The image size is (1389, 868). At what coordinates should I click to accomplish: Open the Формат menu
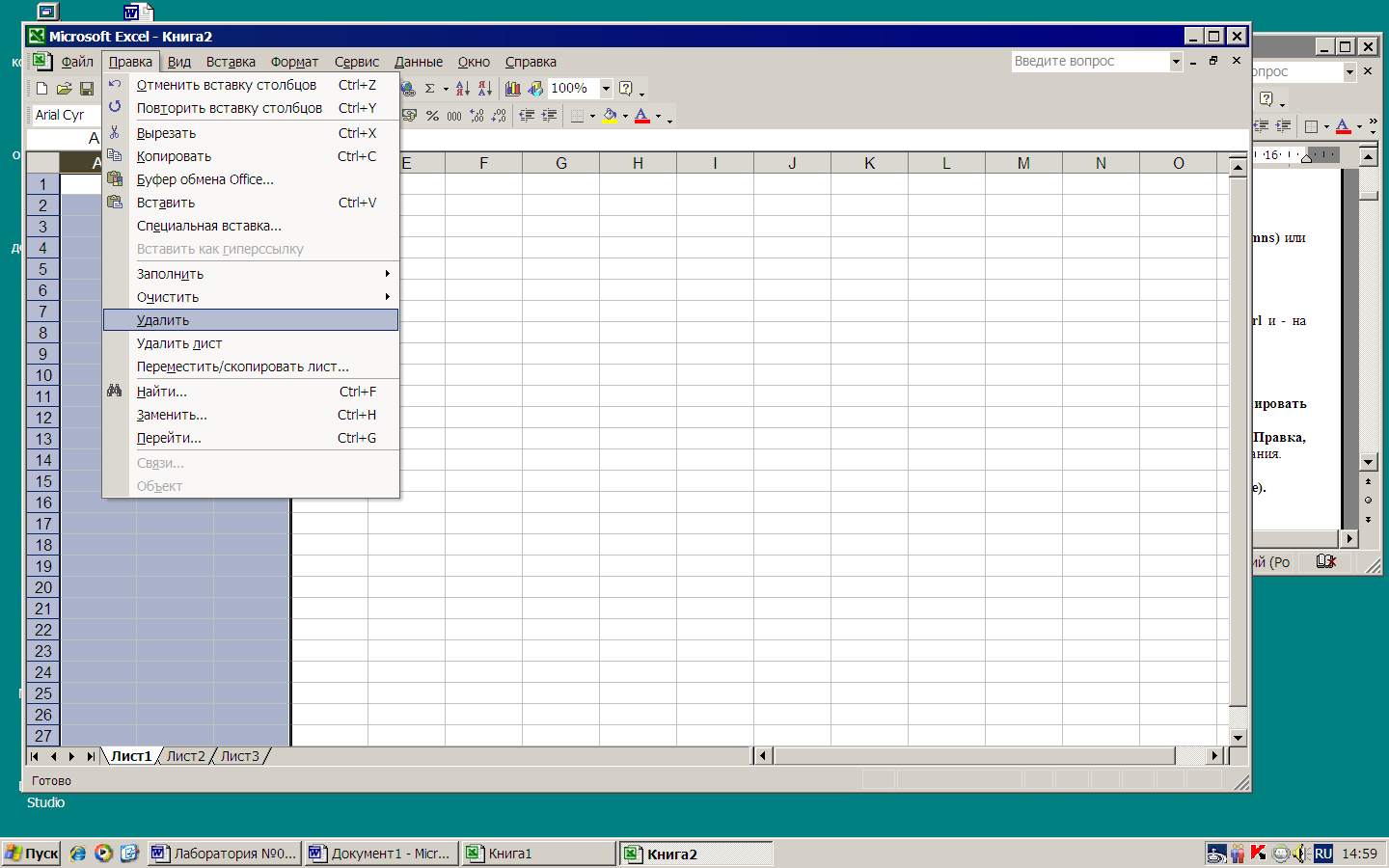[x=294, y=62]
